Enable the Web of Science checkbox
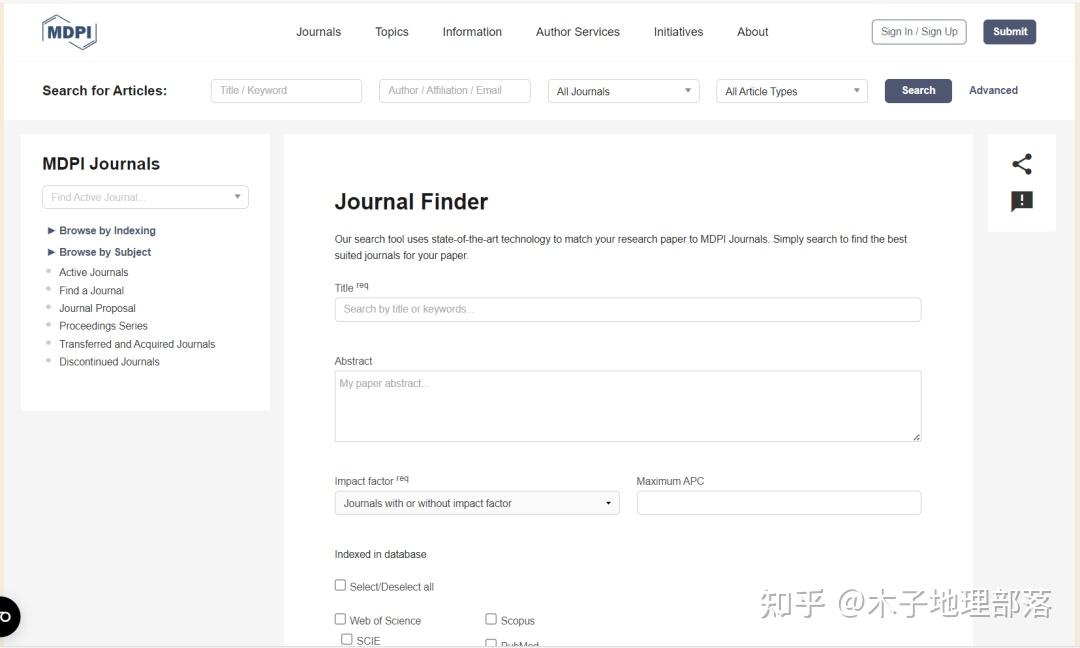Image resolution: width=1080 pixels, height=648 pixels. [x=340, y=618]
